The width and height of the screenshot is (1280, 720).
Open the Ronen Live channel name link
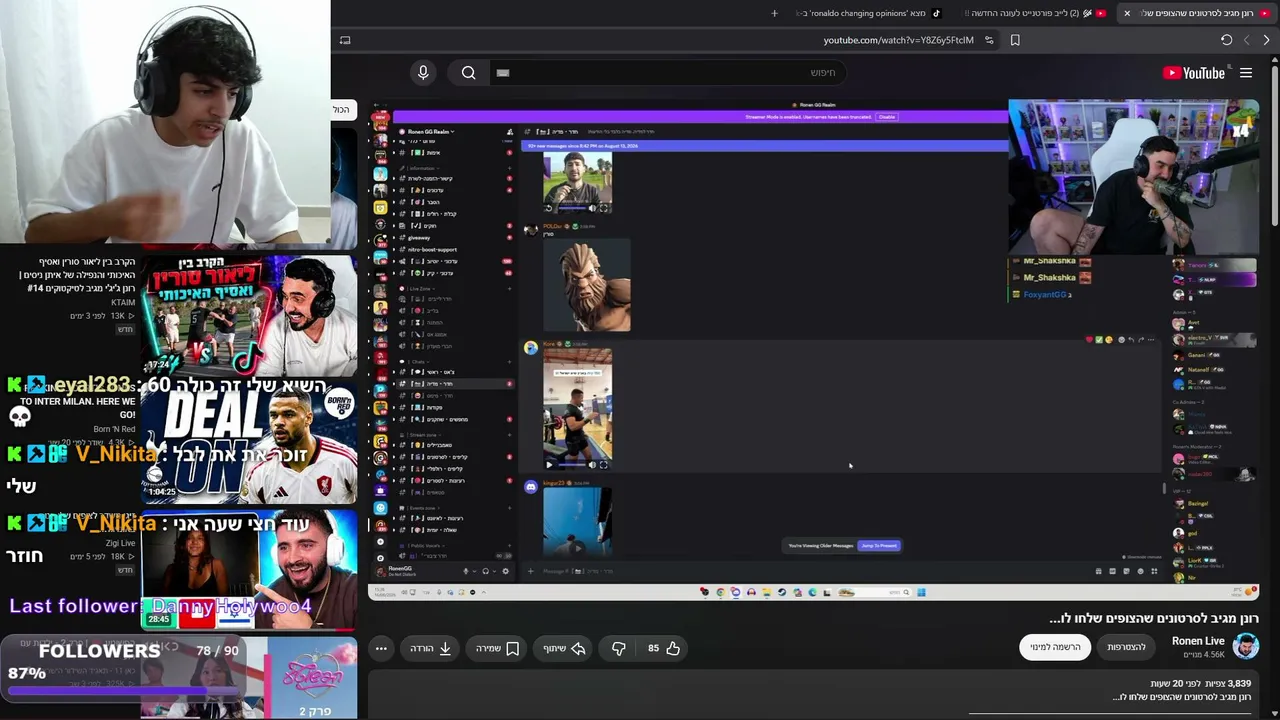[x=1198, y=641]
